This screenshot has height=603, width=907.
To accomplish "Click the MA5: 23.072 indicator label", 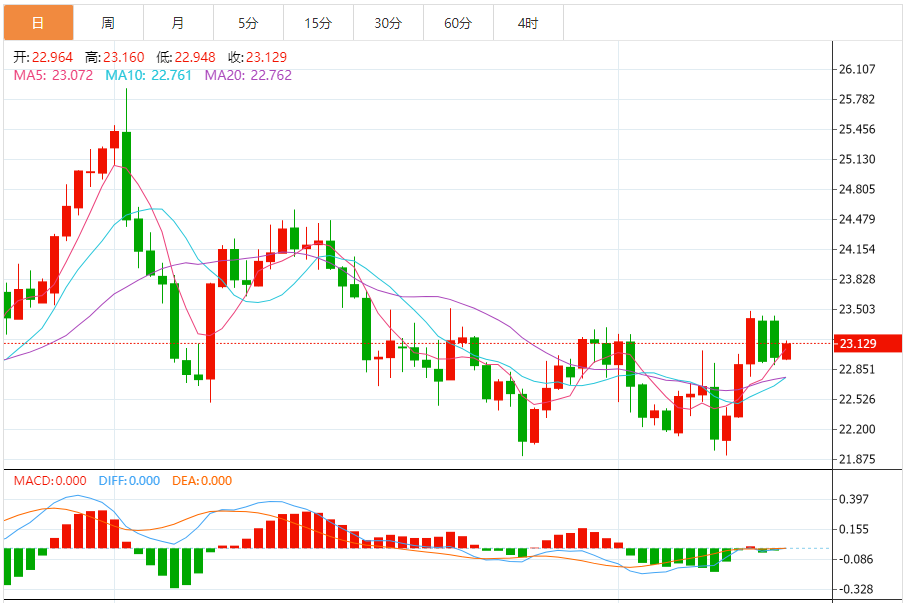I will click(x=53, y=75).
